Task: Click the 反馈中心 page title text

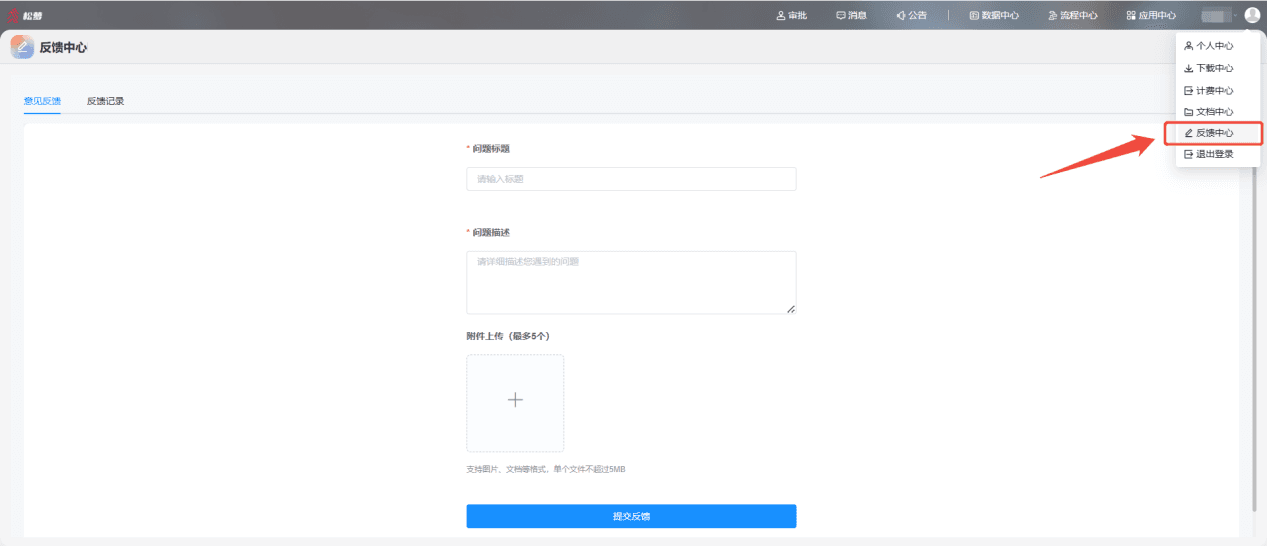Action: point(63,47)
